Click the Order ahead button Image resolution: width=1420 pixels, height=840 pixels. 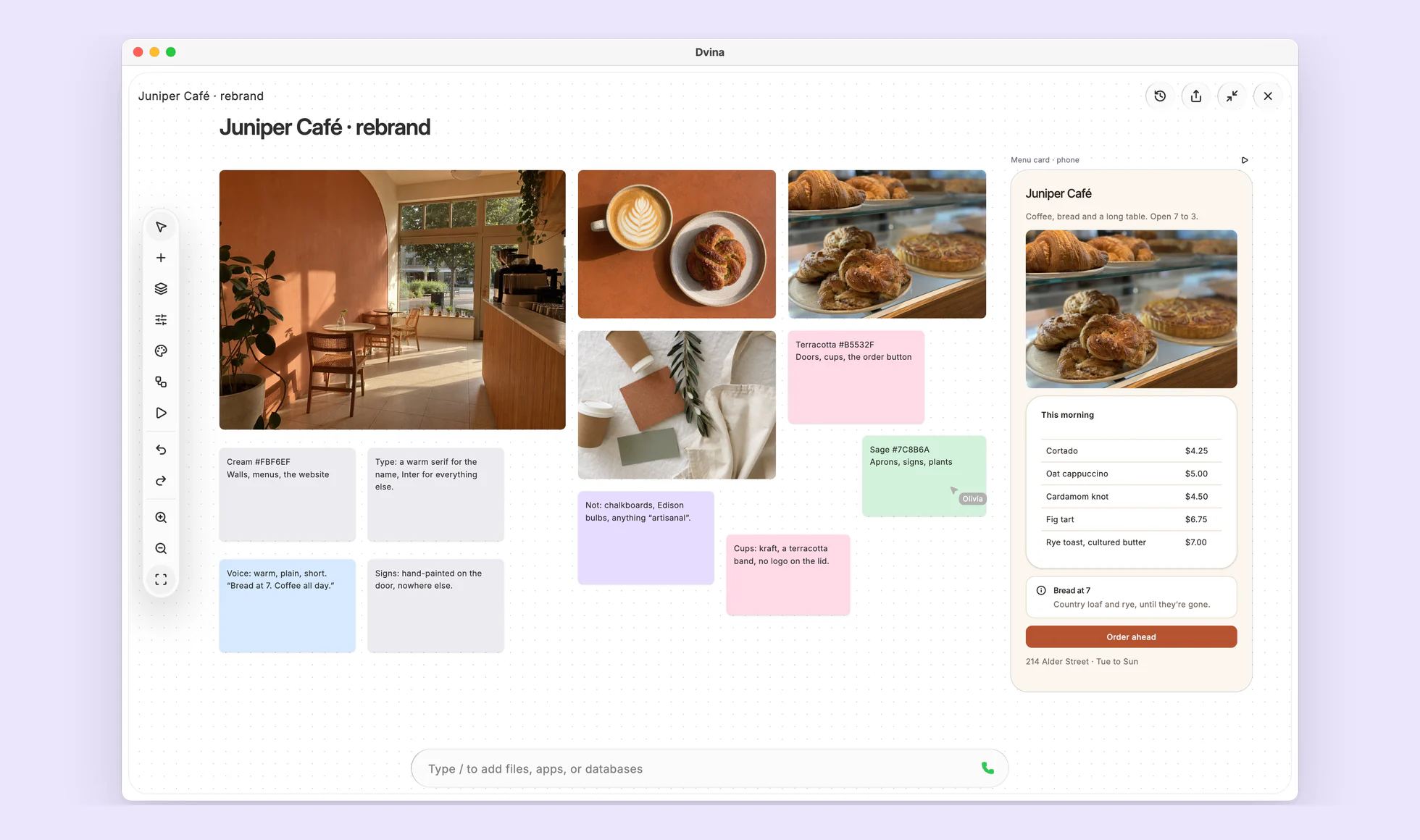1131,637
